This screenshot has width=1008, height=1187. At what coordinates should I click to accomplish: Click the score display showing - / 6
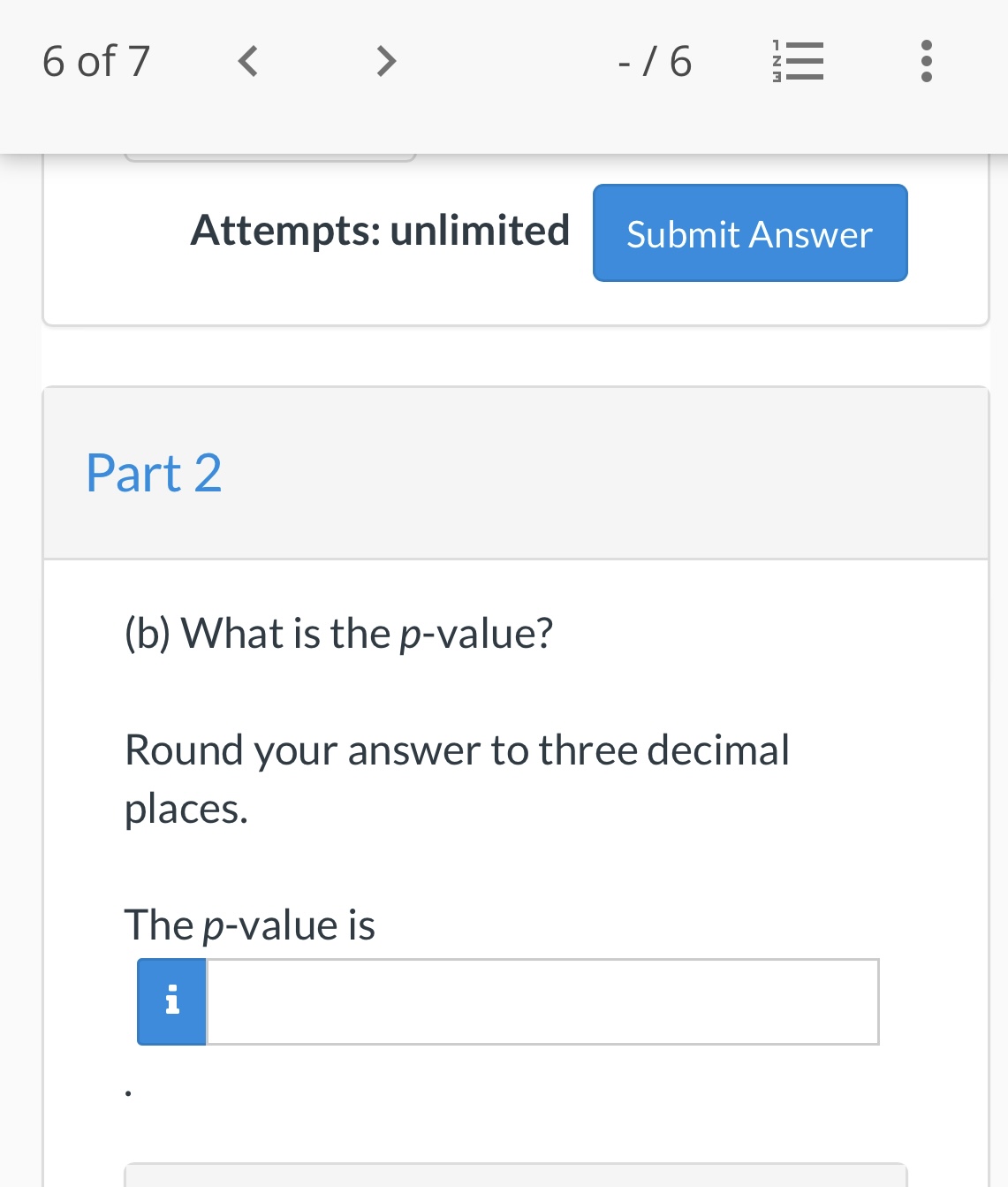[654, 61]
